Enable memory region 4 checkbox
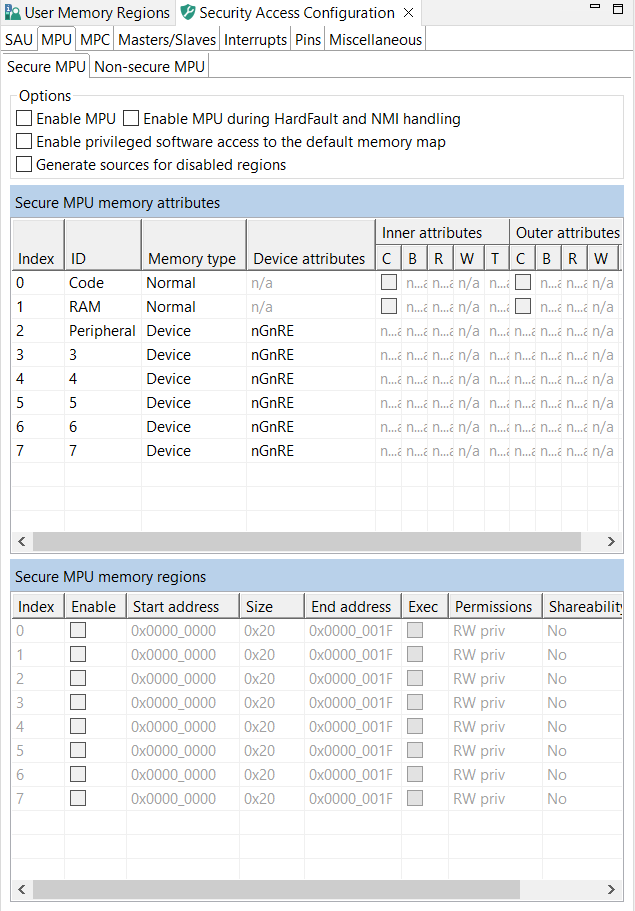This screenshot has width=635, height=911. tap(78, 726)
